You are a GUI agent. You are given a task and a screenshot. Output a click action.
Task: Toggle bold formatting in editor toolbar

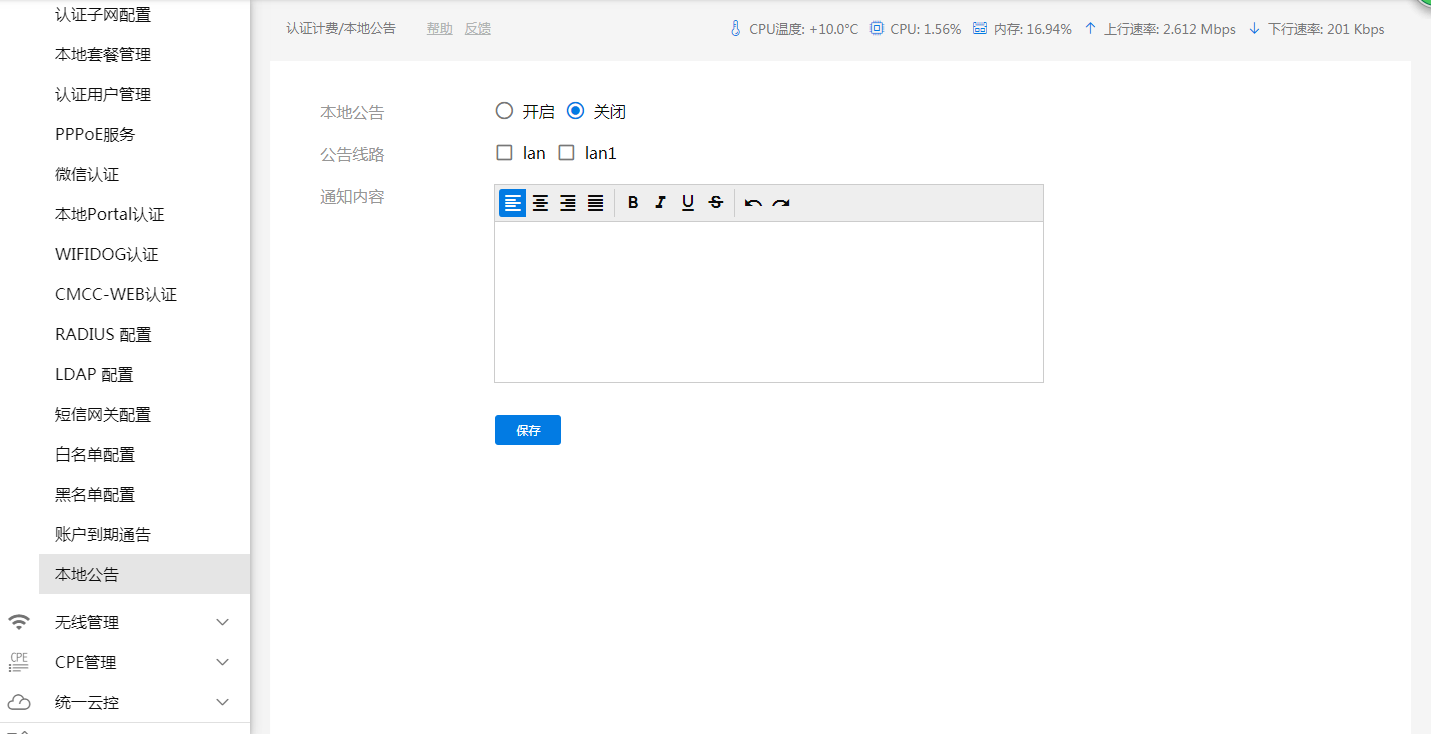pyautogui.click(x=633, y=203)
